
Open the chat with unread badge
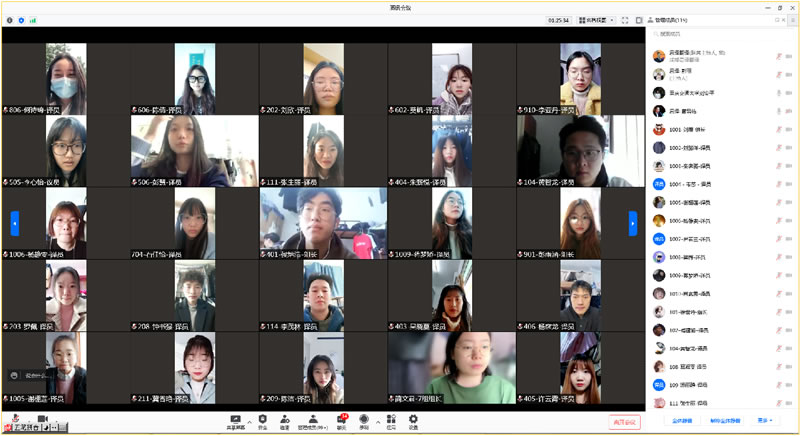pyautogui.click(x=341, y=421)
